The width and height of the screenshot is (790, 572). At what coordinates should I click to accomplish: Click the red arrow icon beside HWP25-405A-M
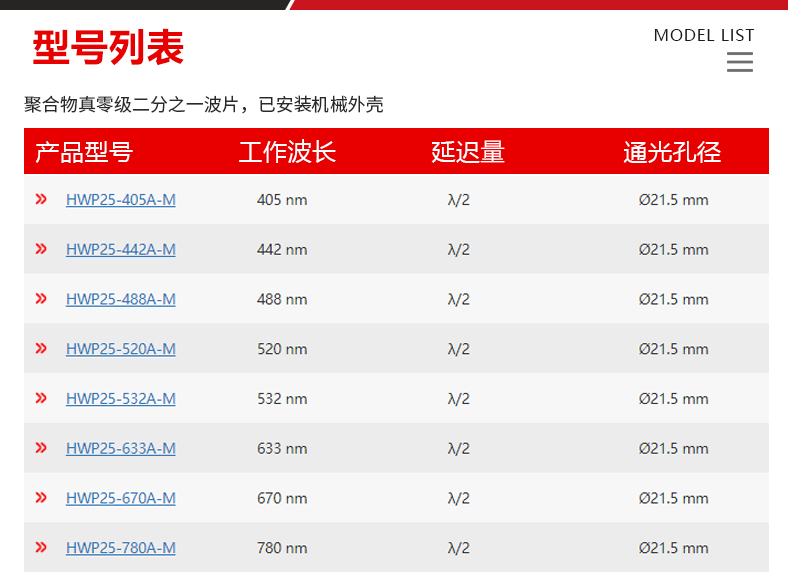tap(41, 199)
